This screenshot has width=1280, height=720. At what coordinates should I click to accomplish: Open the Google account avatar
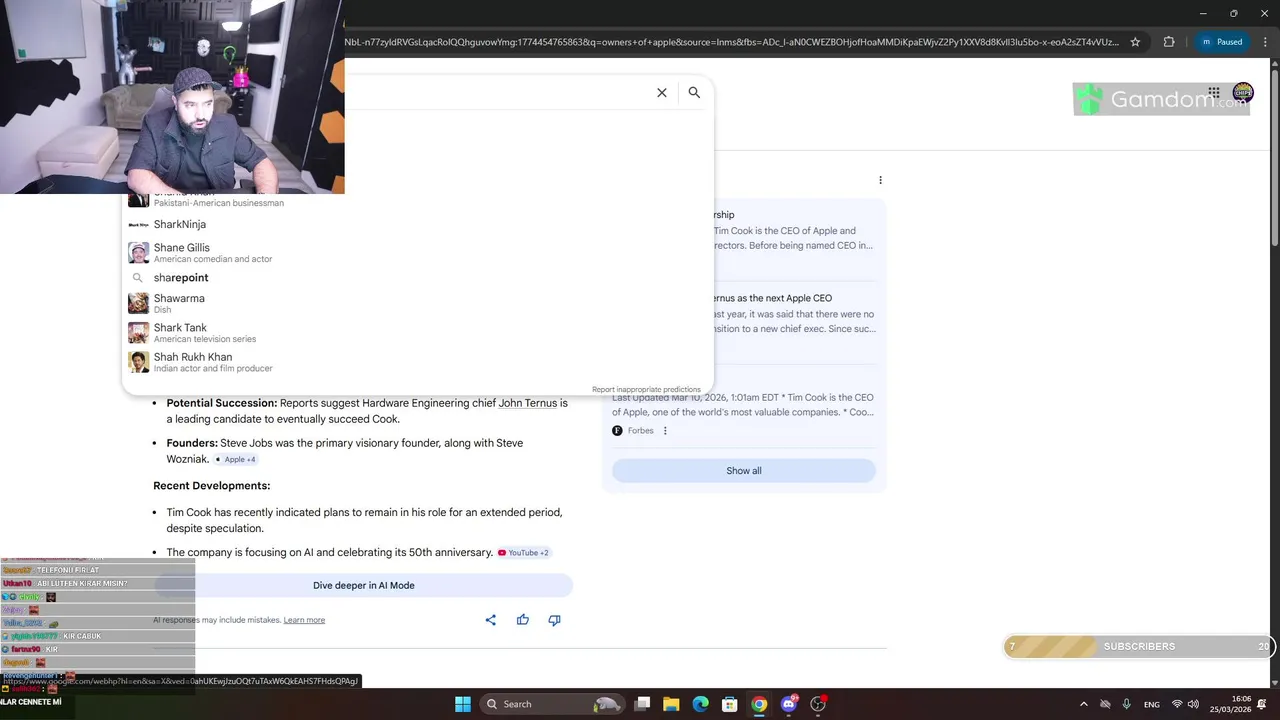pyautogui.click(x=1243, y=93)
